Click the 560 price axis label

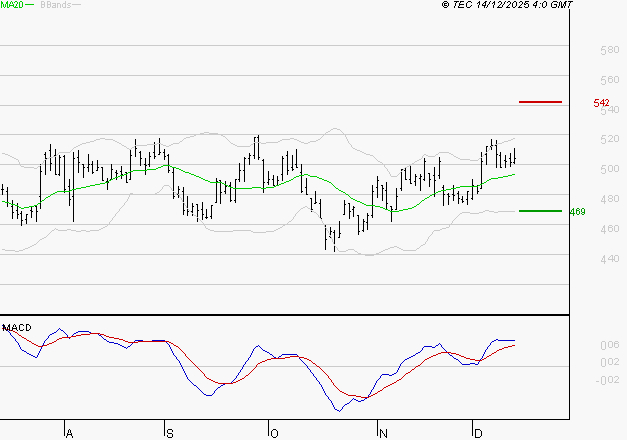point(610,80)
